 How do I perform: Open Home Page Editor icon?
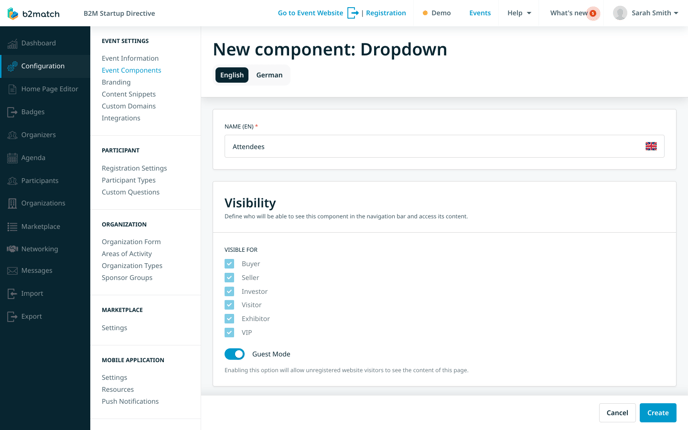click(12, 89)
